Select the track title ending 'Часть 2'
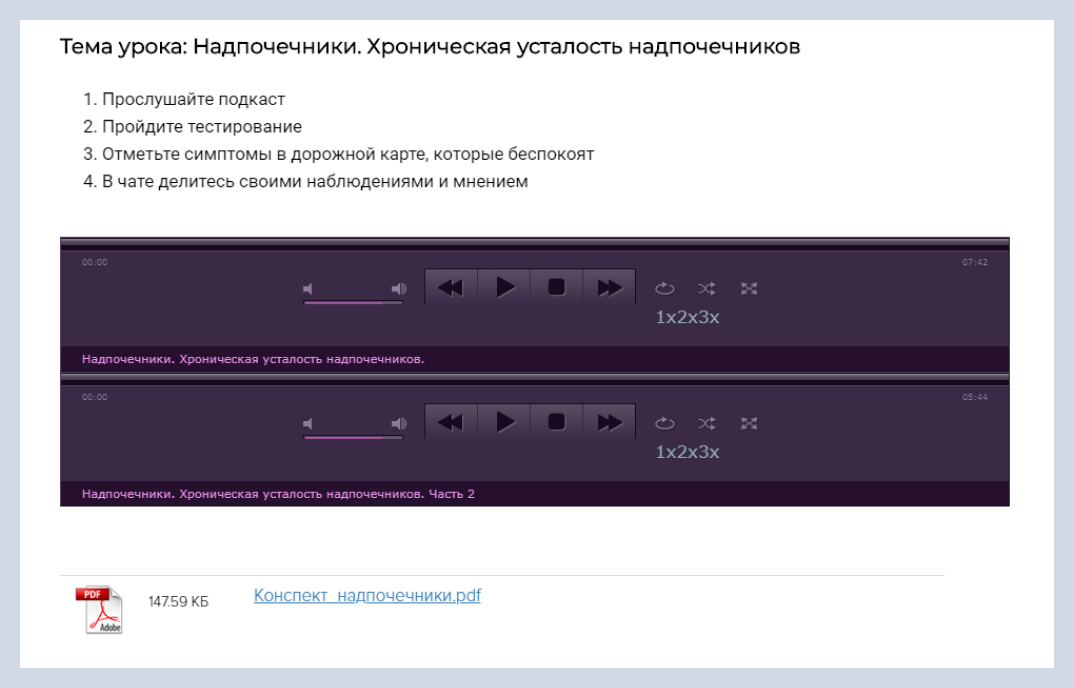Image resolution: width=1074 pixels, height=688 pixels. click(x=278, y=494)
